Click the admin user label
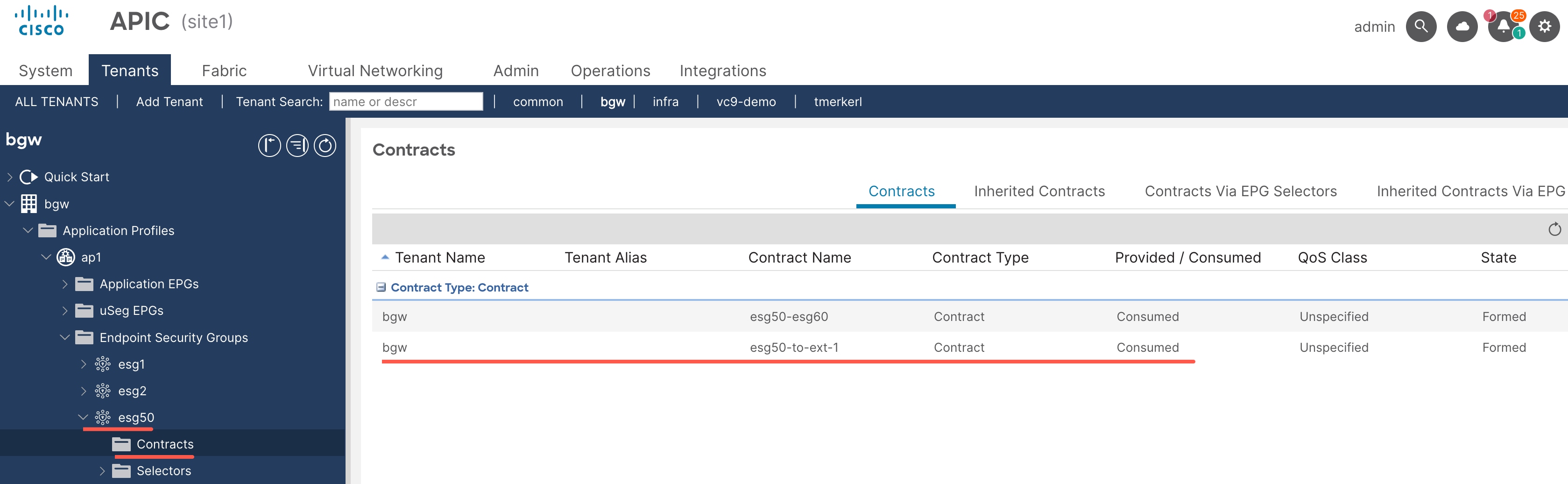The width and height of the screenshot is (1568, 484). tap(1374, 27)
